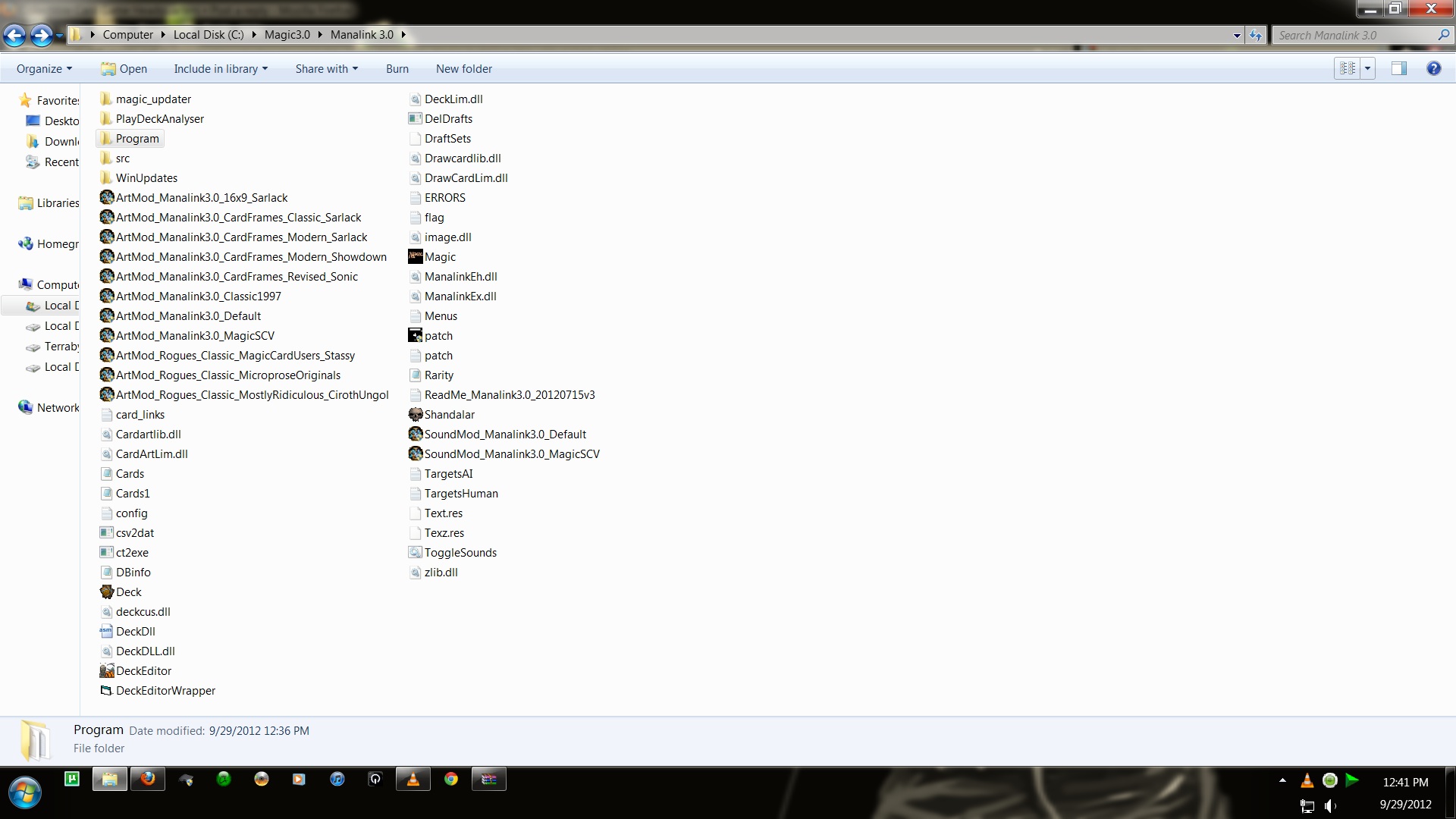Toggle the preview pane button
This screenshot has height=819, width=1456.
pyautogui.click(x=1398, y=68)
